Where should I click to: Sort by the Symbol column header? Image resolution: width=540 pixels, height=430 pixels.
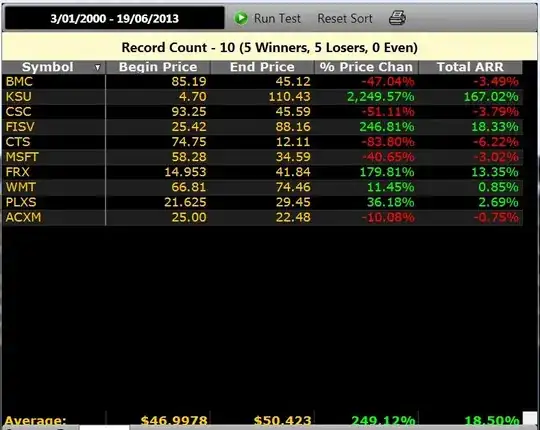pos(48,67)
